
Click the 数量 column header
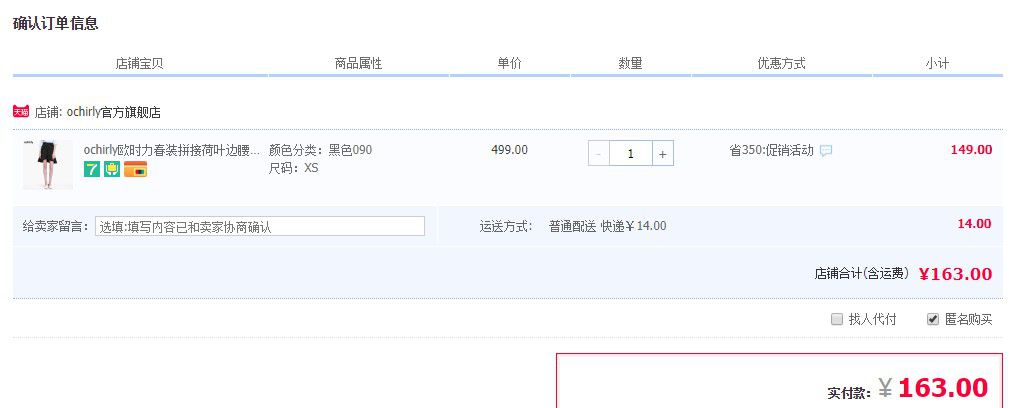pyautogui.click(x=631, y=63)
